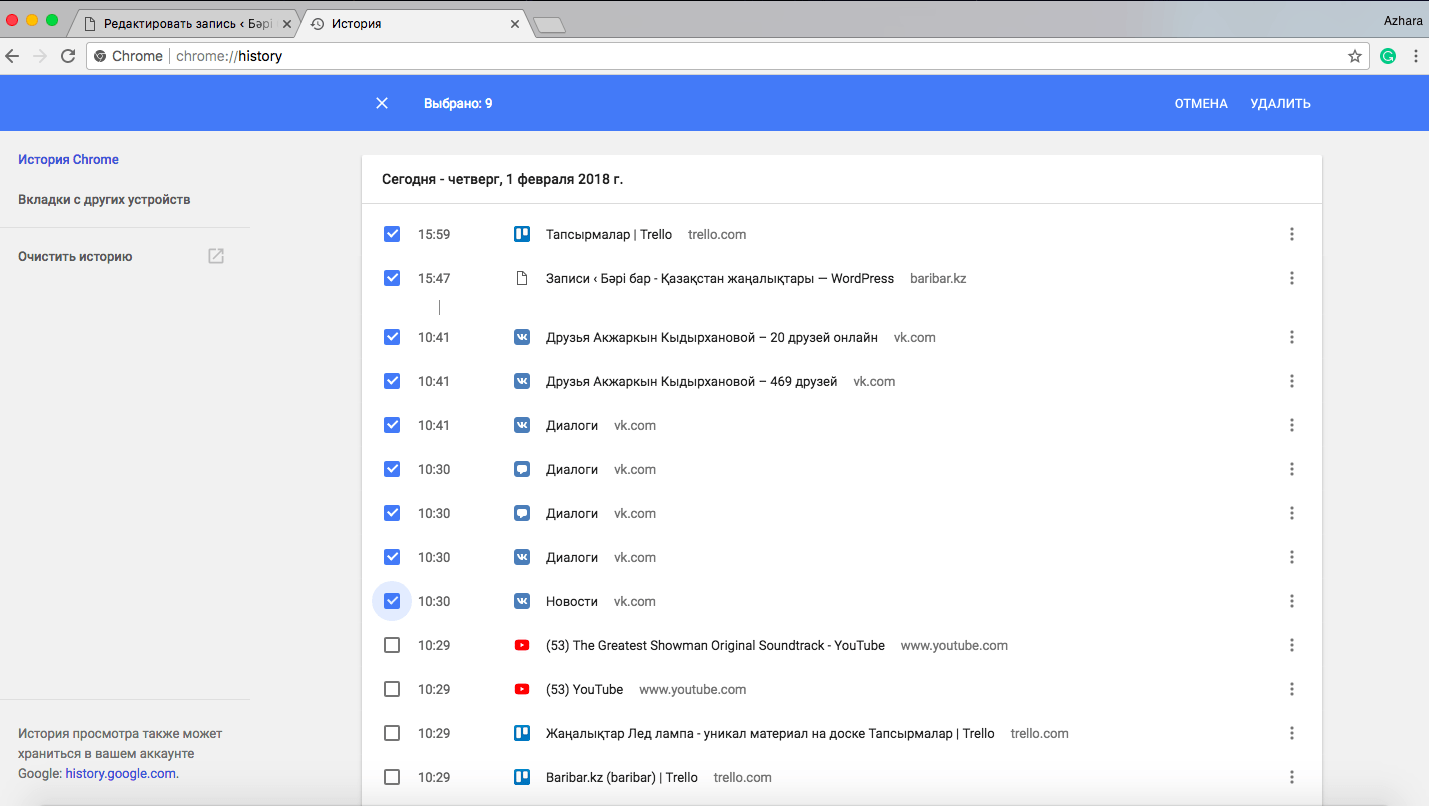Screen dimensions: 1429x806
Task: Click the VK favicon on the 20 друзей онлайн row
Action: coord(521,337)
